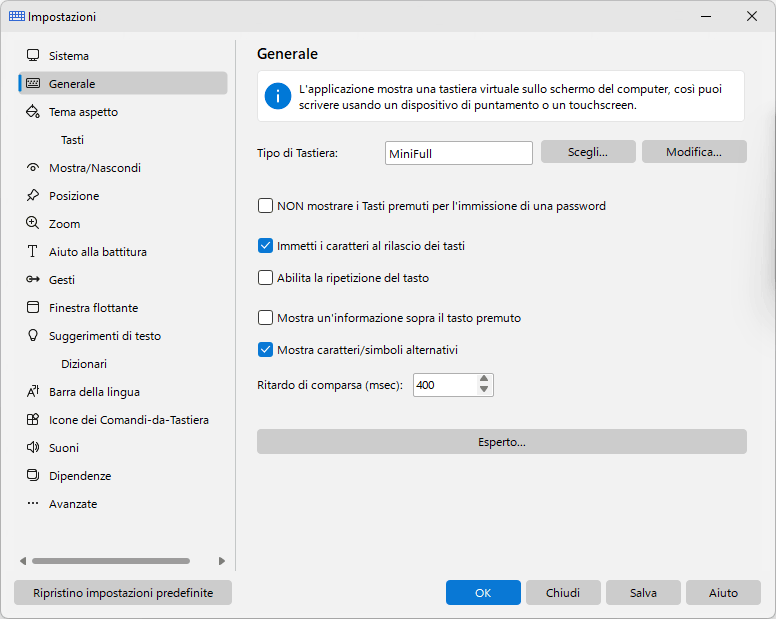776x619 pixels.
Task: Click the blue info icon in banner
Action: point(278,96)
